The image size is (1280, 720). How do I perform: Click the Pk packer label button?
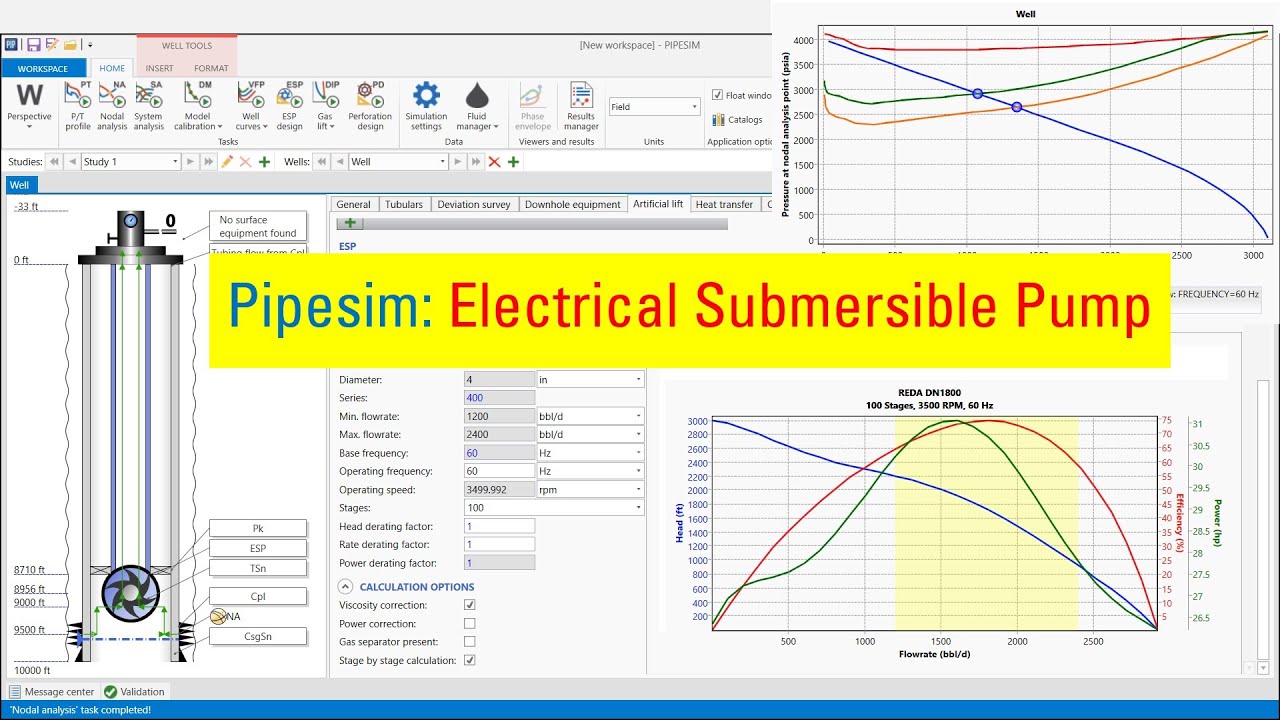tap(258, 528)
